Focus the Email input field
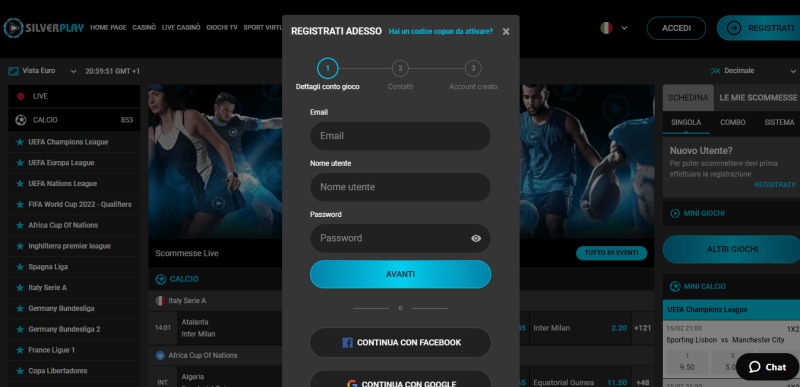Image resolution: width=800 pixels, height=387 pixels. (400, 136)
